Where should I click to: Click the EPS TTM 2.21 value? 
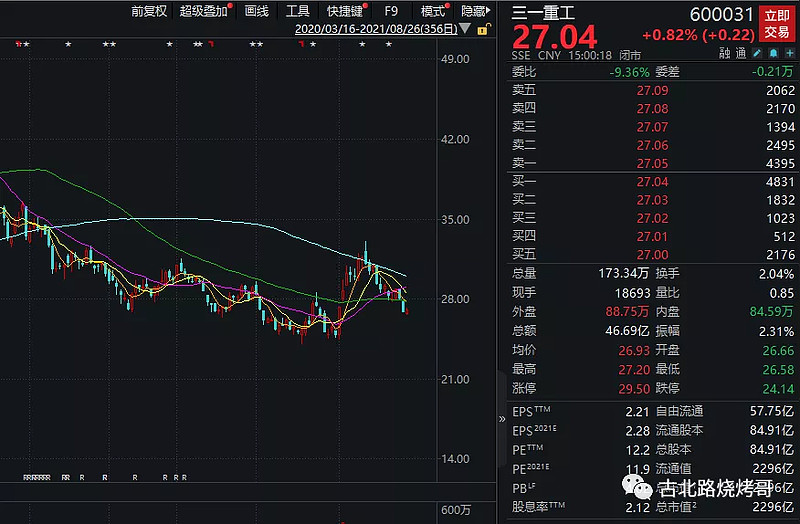(637, 412)
